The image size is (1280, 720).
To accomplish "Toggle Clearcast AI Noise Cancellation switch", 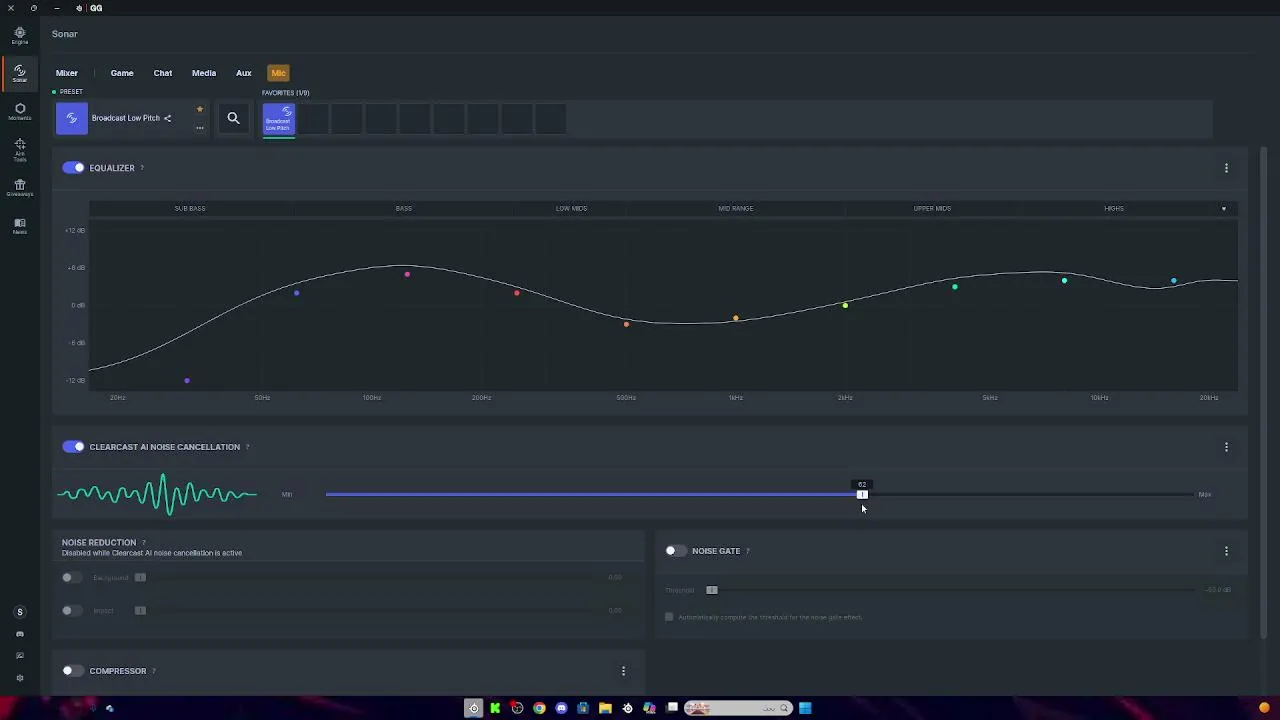I will click(x=73, y=447).
